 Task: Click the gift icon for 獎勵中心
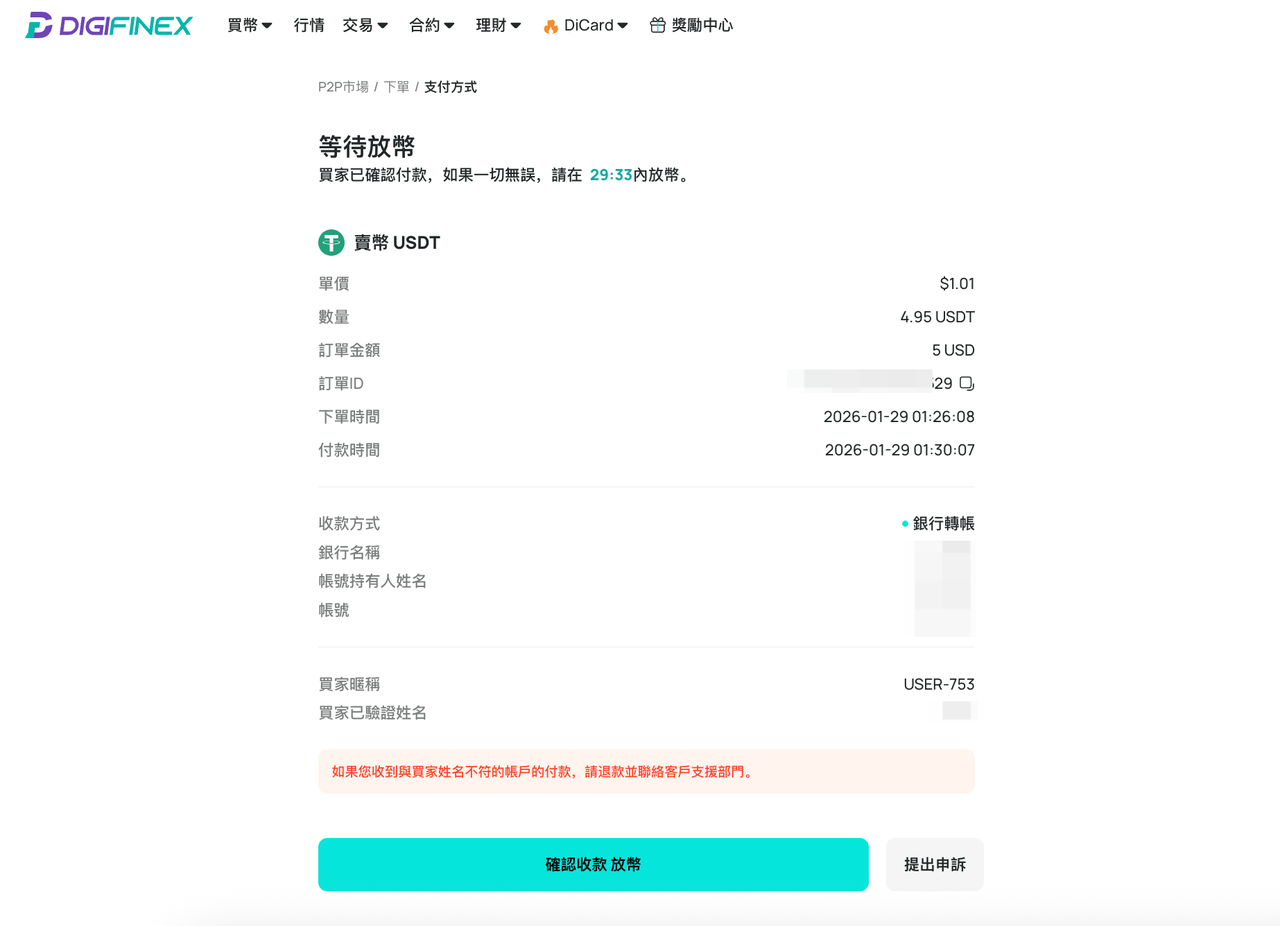click(657, 25)
